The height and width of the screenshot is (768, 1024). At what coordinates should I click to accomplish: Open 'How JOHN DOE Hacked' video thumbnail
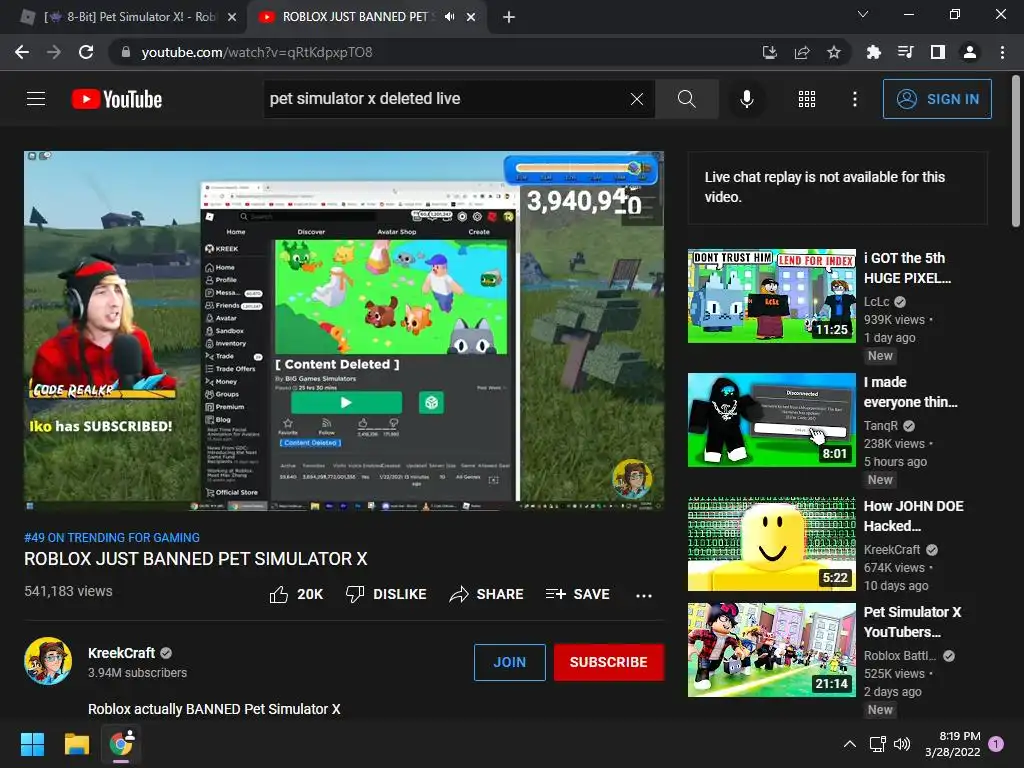pos(771,543)
